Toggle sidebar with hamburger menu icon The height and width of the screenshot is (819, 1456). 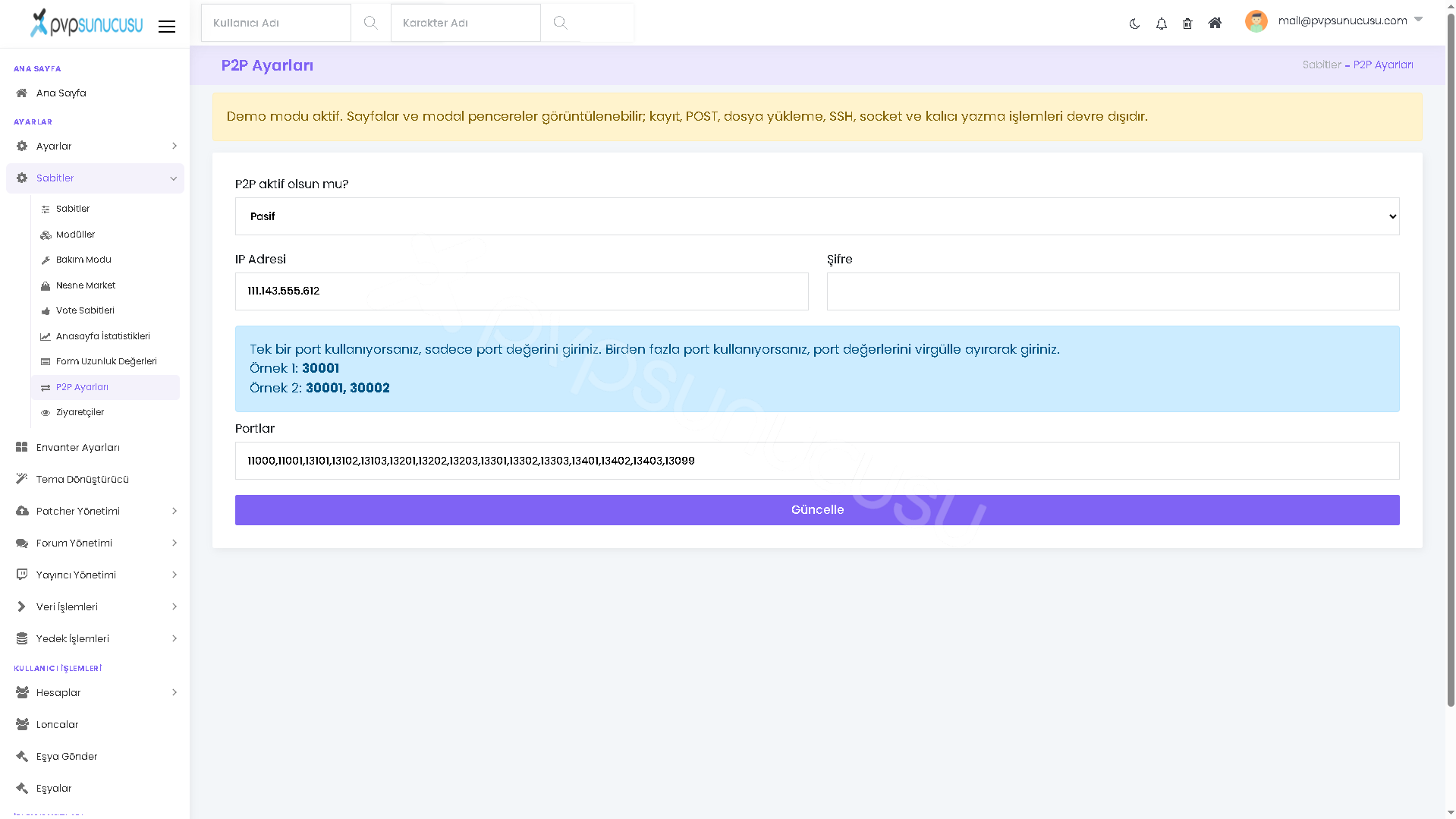[167, 27]
